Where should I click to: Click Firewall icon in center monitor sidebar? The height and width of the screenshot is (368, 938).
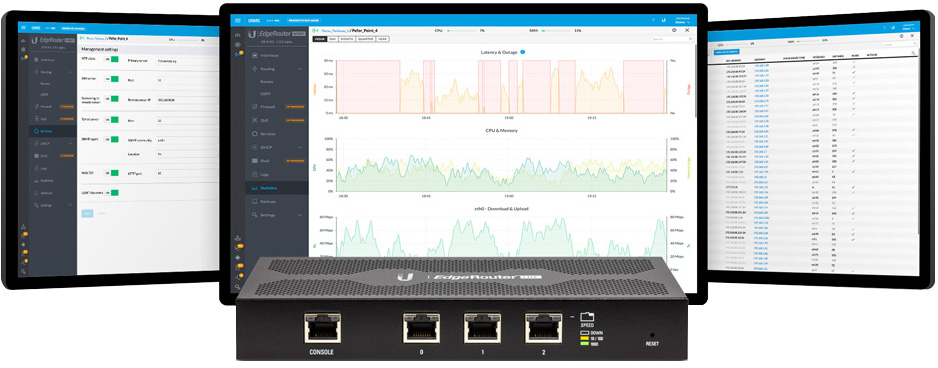(254, 107)
